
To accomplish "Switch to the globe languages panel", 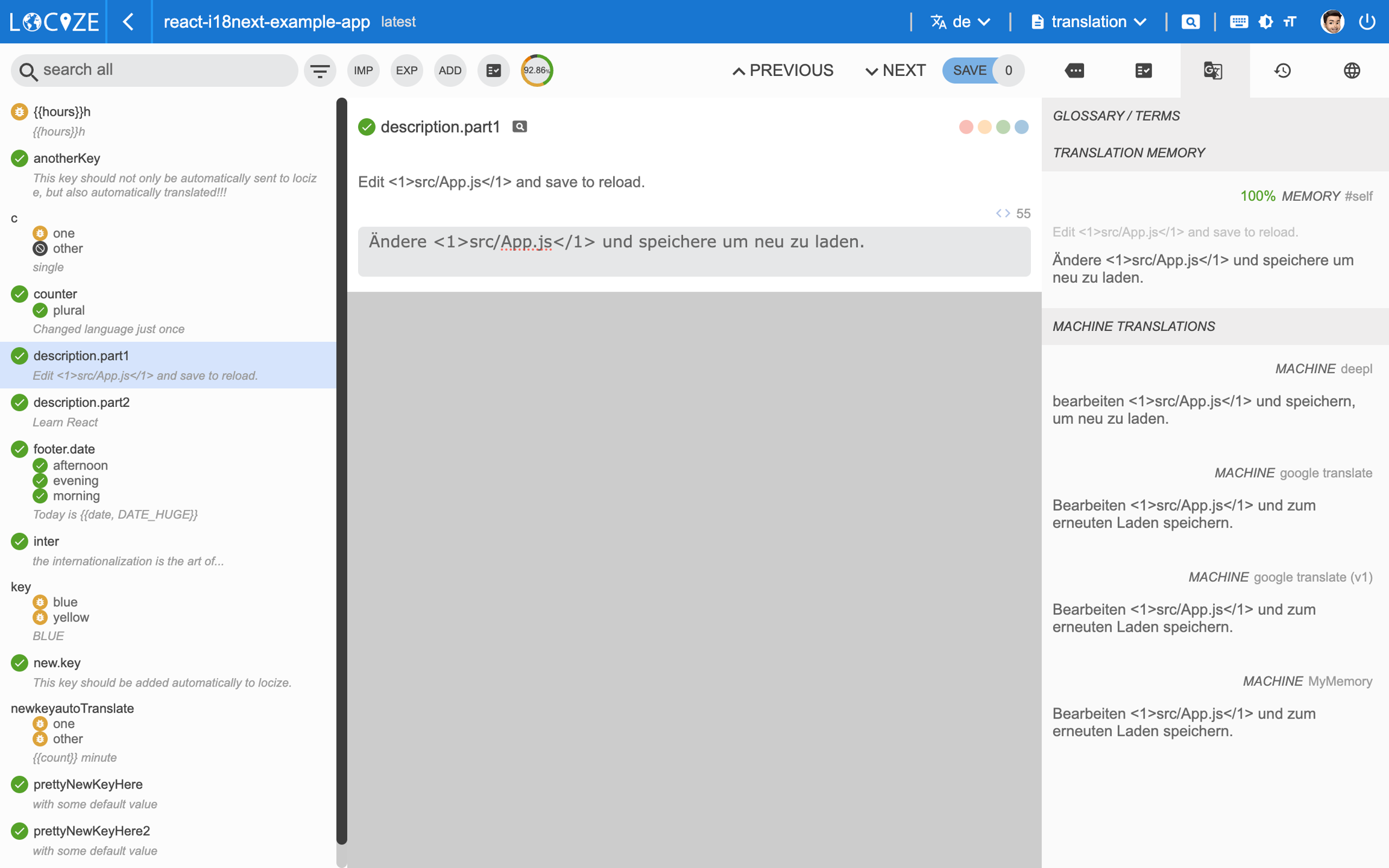I will 1352,71.
